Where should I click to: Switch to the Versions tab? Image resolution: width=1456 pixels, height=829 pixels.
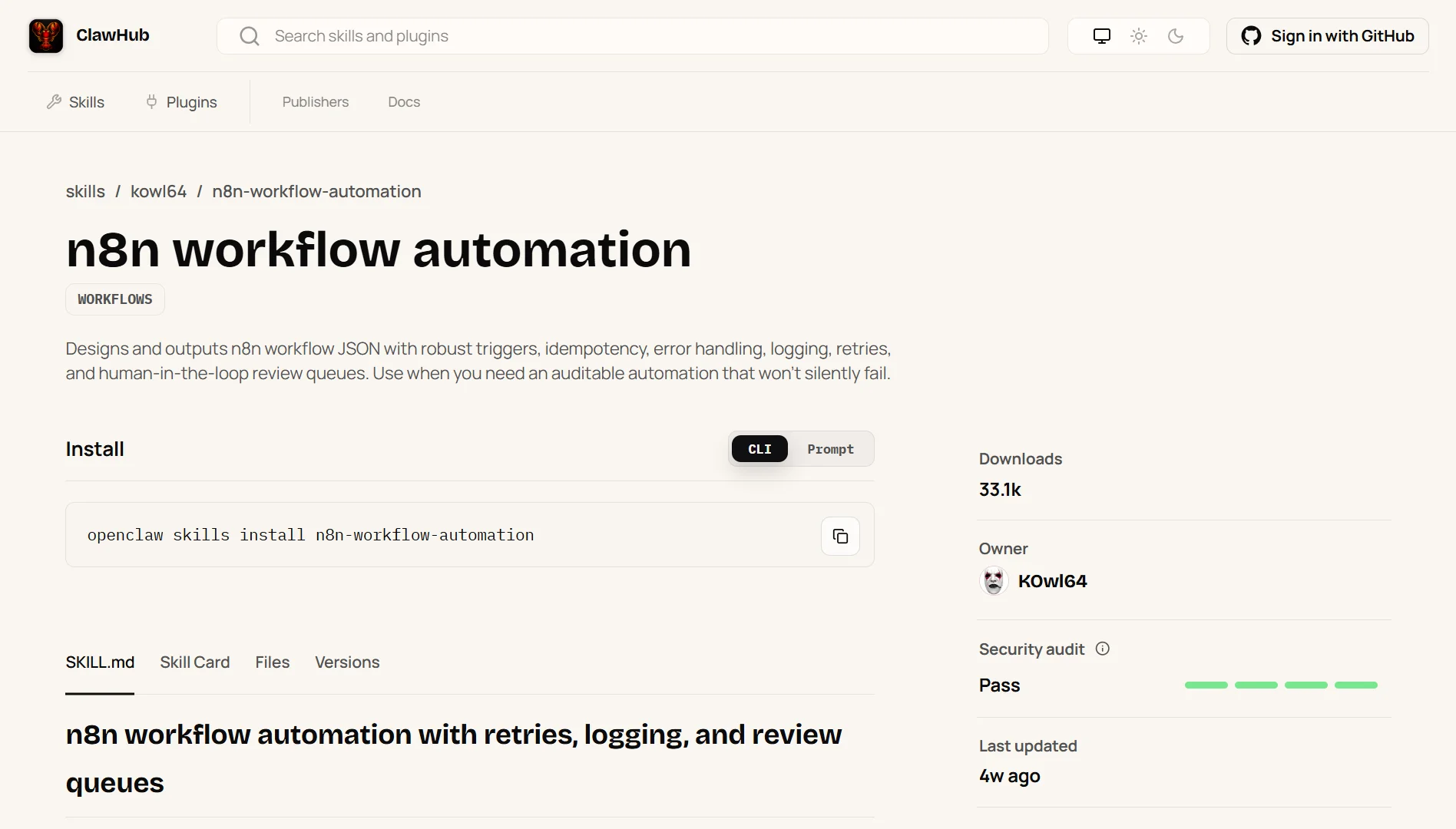(x=347, y=662)
